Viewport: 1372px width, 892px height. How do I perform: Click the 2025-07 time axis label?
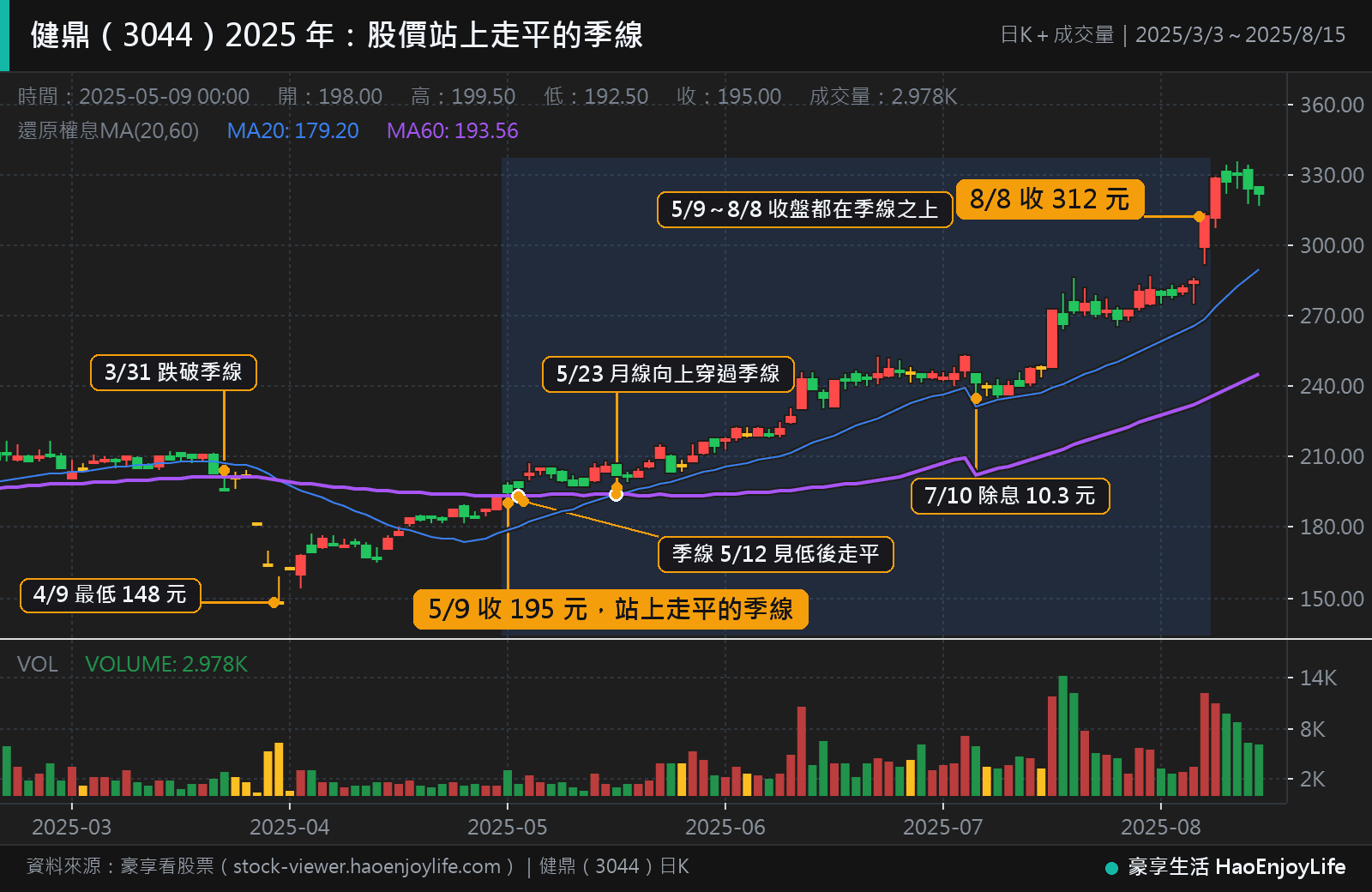click(942, 827)
